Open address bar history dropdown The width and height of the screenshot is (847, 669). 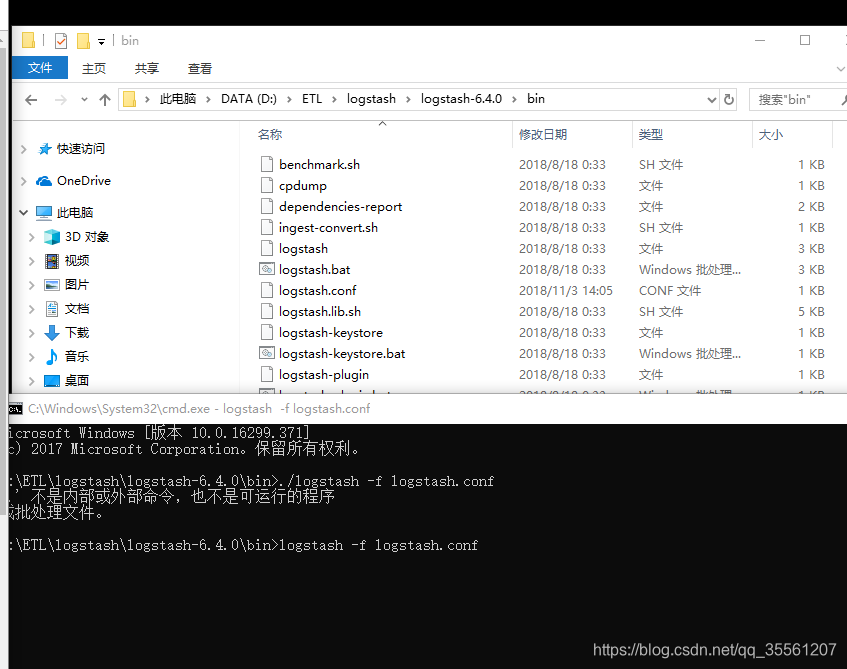coord(711,100)
